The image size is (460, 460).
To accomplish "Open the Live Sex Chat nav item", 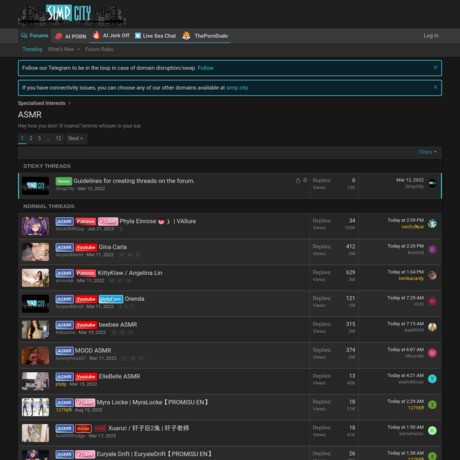I will coord(155,36).
